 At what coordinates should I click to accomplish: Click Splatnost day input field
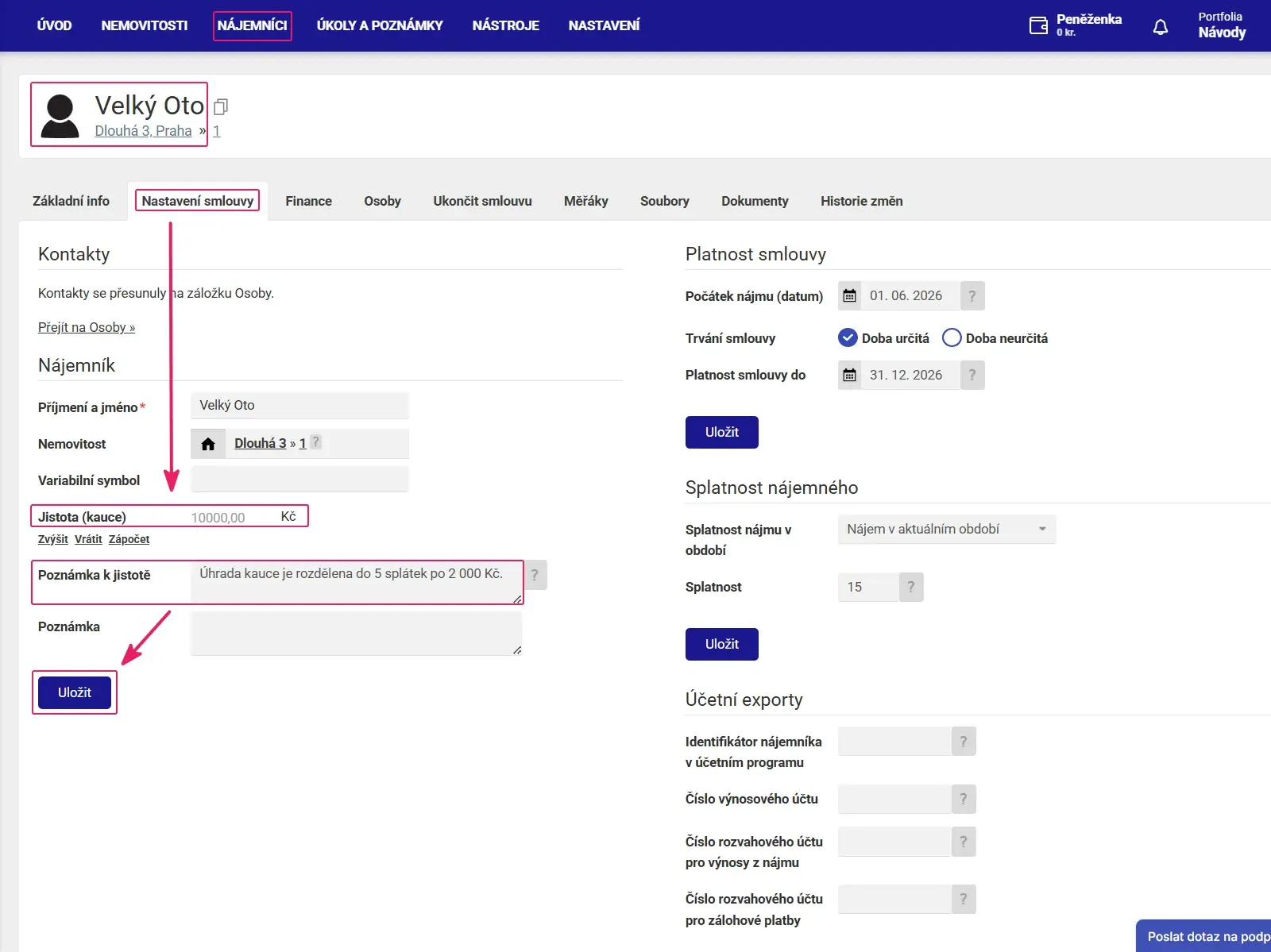pyautogui.click(x=868, y=587)
